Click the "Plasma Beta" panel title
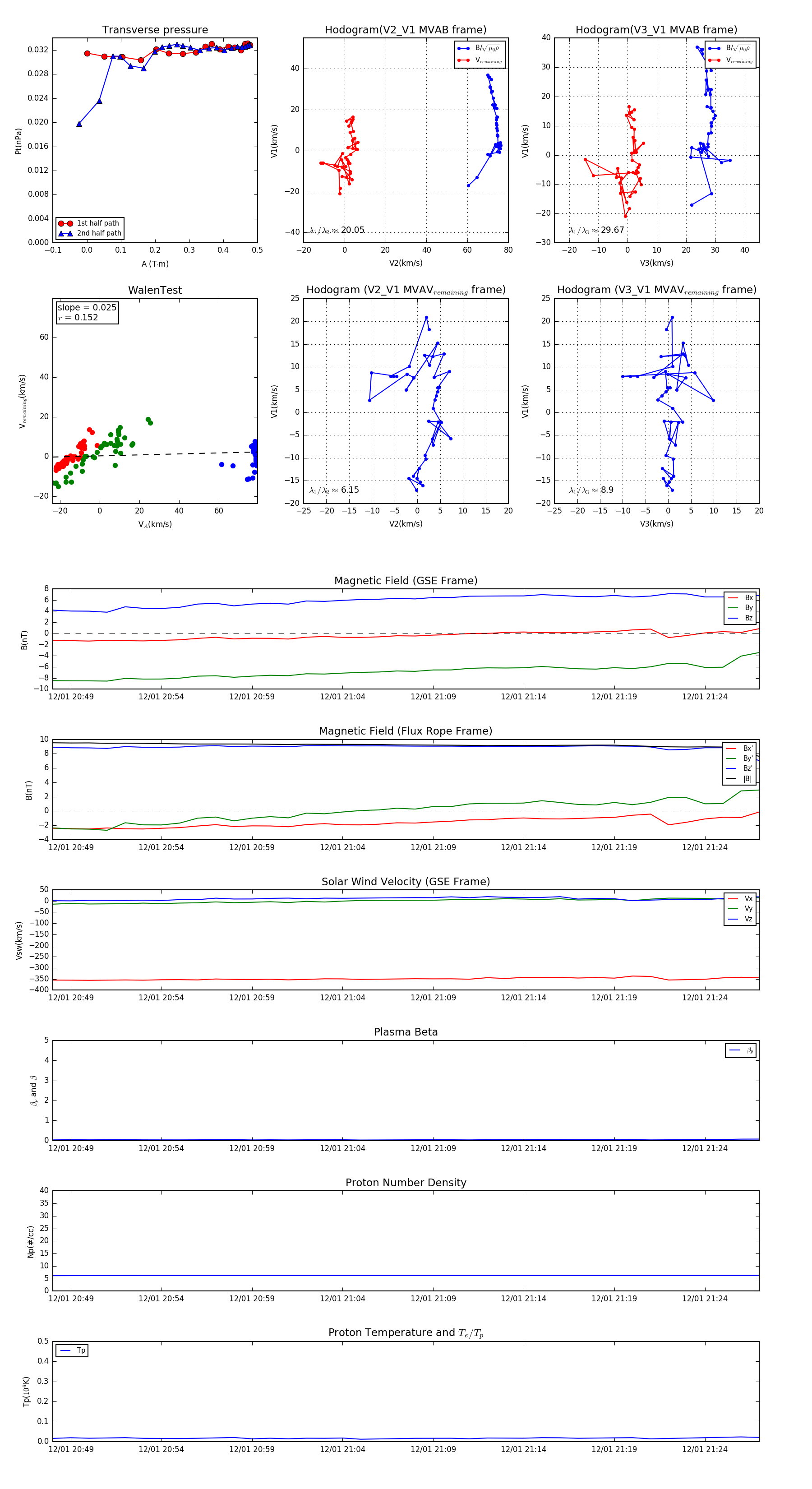 [406, 1032]
